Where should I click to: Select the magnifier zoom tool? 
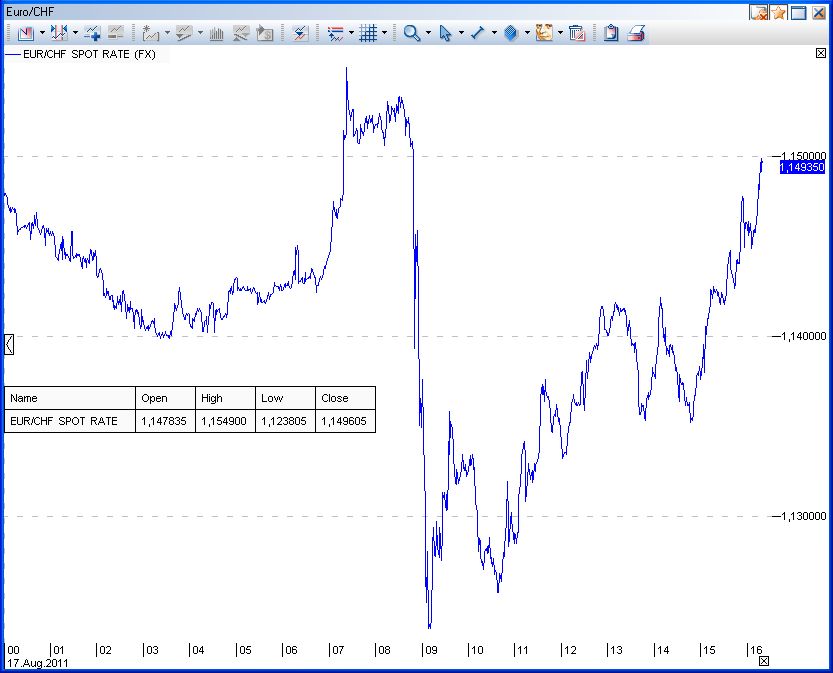coord(412,33)
